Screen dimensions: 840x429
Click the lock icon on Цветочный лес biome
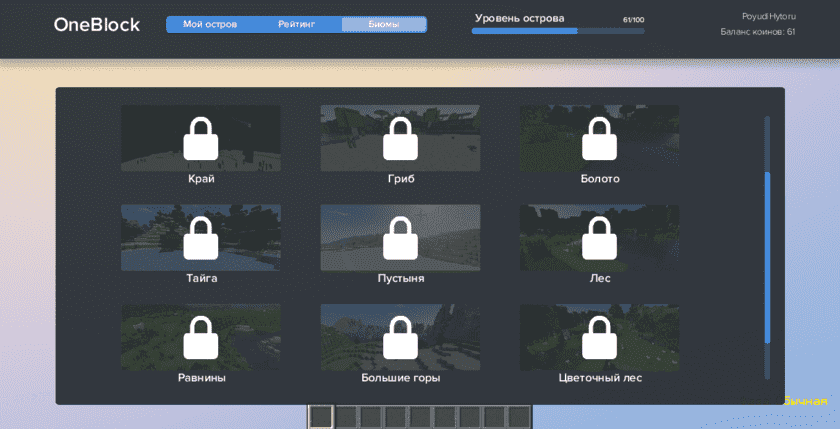[599, 338]
